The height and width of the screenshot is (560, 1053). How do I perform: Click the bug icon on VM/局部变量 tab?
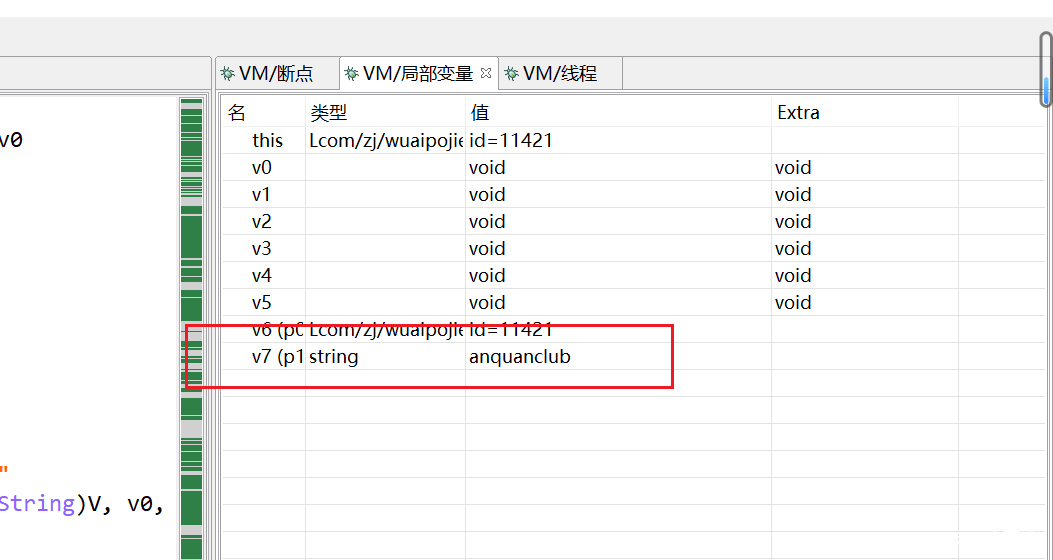[351, 74]
